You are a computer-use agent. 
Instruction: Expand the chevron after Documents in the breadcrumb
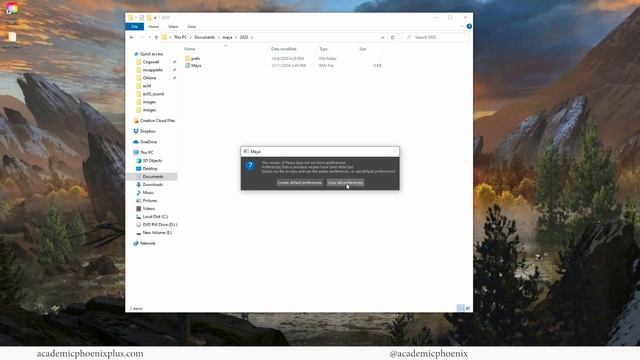point(219,37)
